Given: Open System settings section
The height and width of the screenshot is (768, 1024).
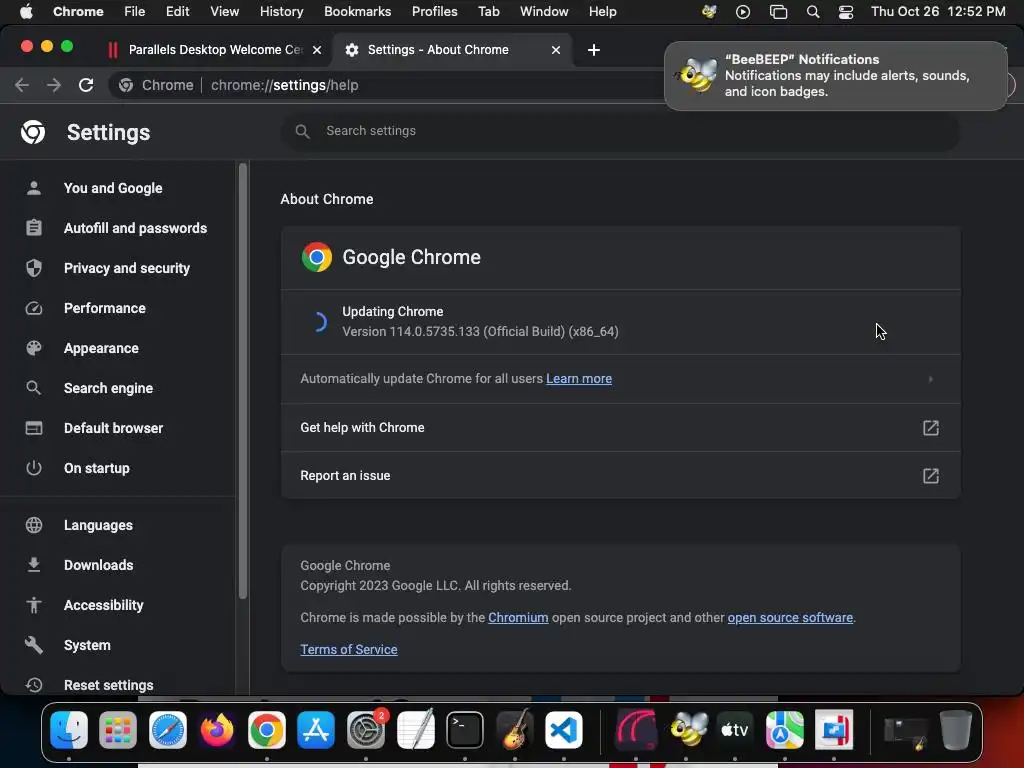Looking at the screenshot, I should pyautogui.click(x=87, y=645).
